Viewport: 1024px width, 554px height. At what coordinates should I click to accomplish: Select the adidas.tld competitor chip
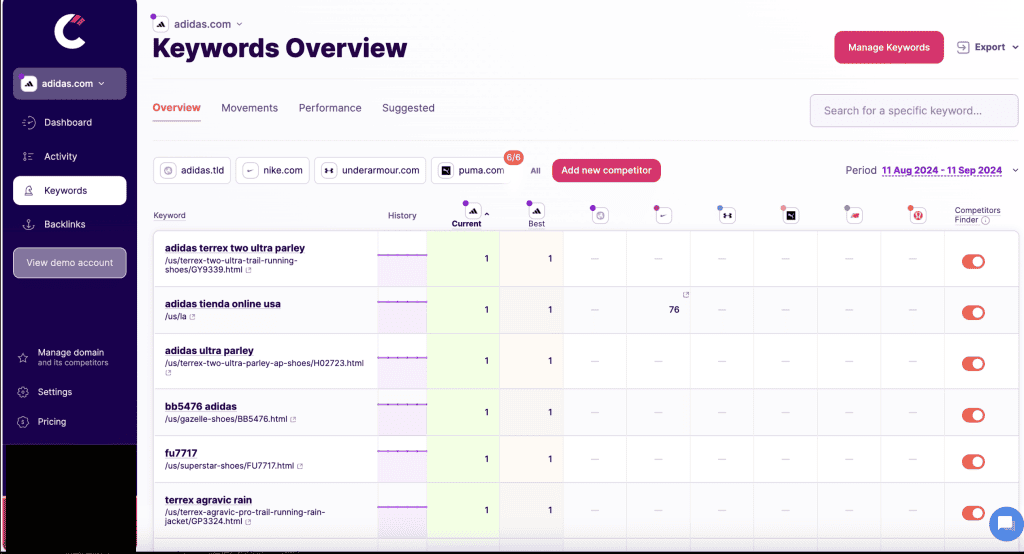[193, 171]
